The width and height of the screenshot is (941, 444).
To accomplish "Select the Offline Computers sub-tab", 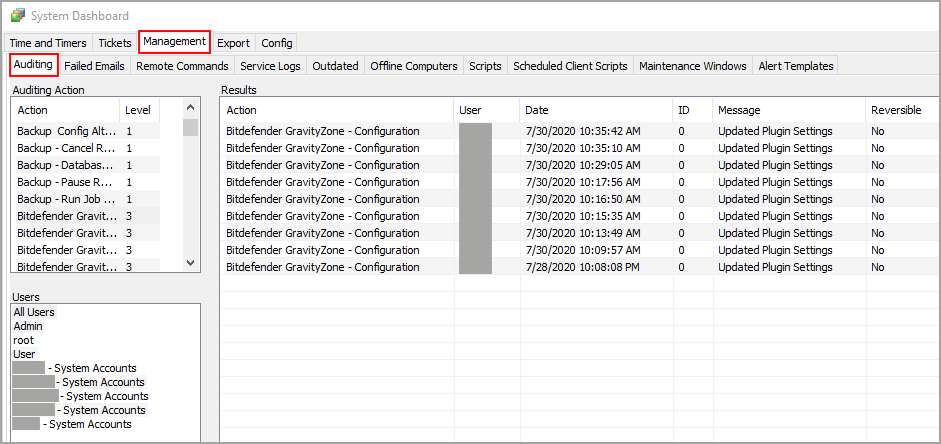I will 413,66.
